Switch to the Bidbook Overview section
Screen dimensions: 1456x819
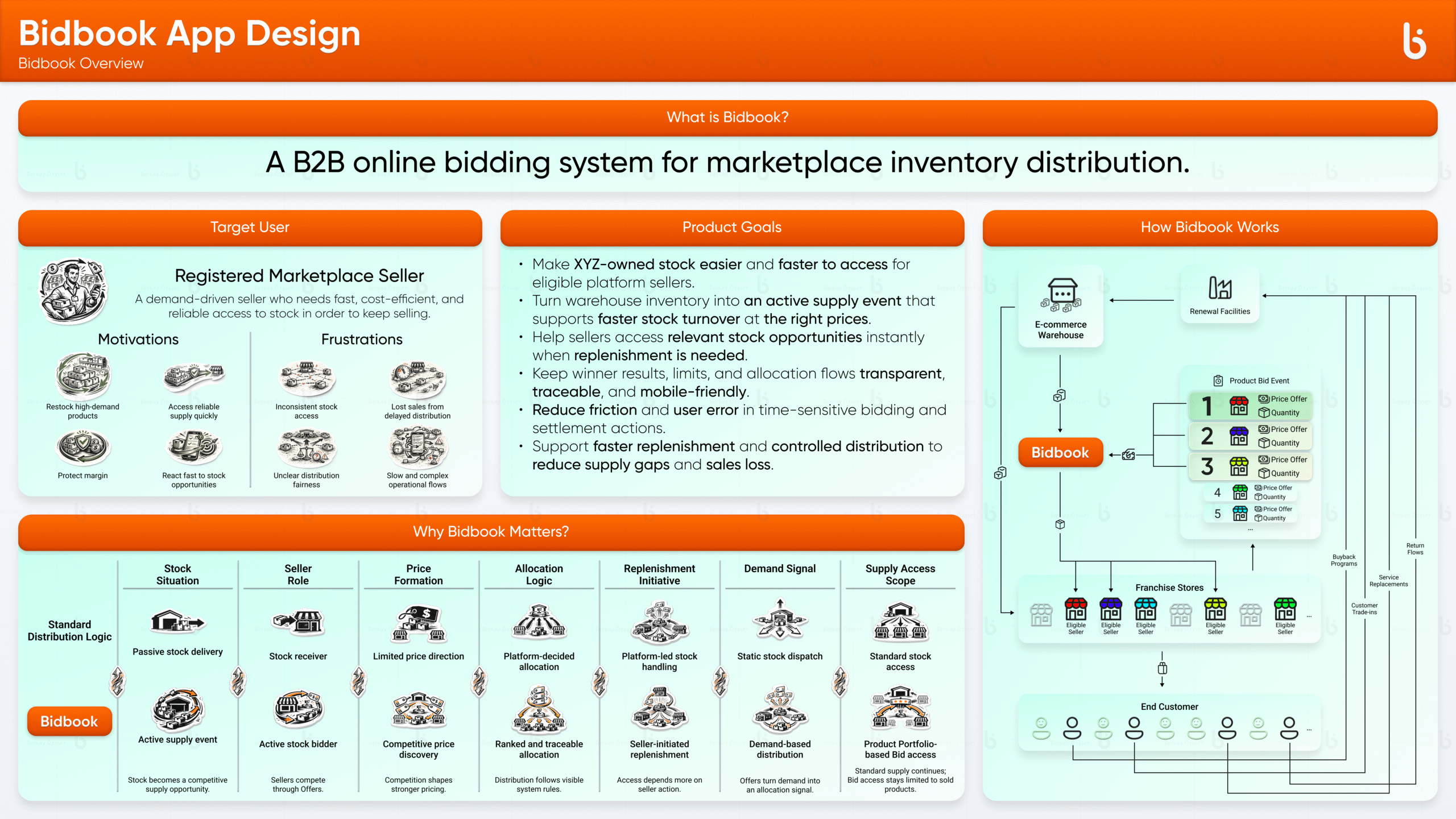(x=81, y=64)
